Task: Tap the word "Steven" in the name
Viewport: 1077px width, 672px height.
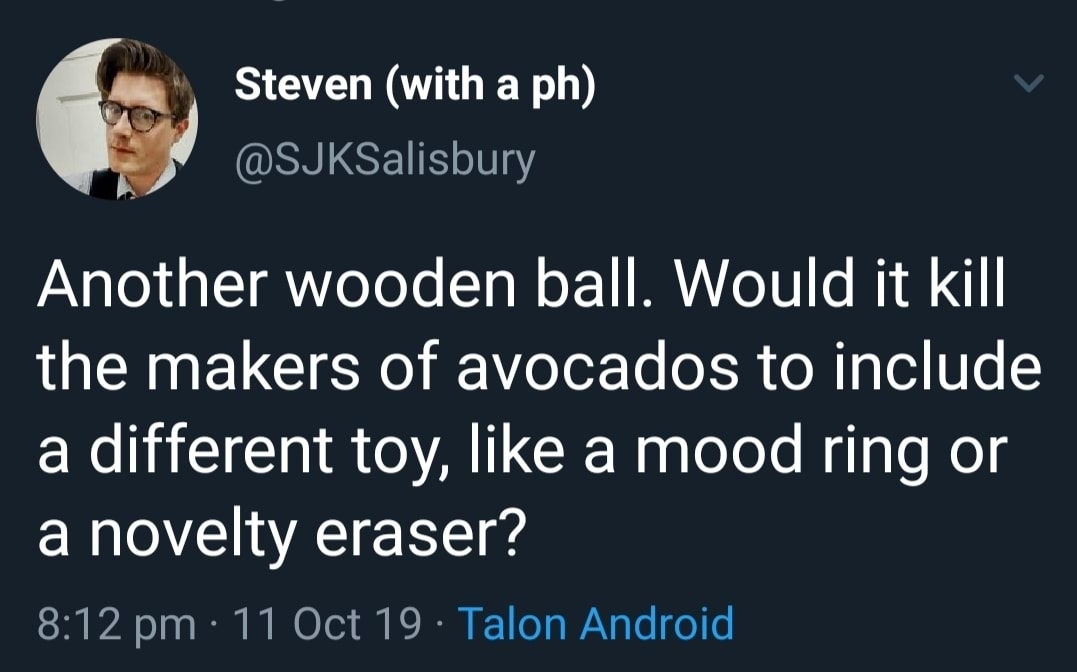Action: 303,85
